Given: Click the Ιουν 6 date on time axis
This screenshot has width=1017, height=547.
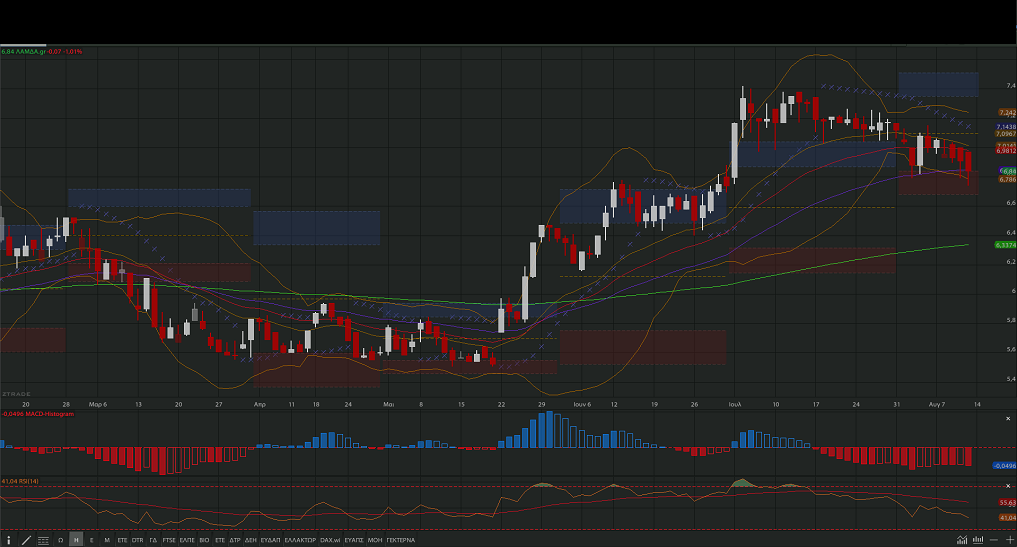Looking at the screenshot, I should point(582,404).
